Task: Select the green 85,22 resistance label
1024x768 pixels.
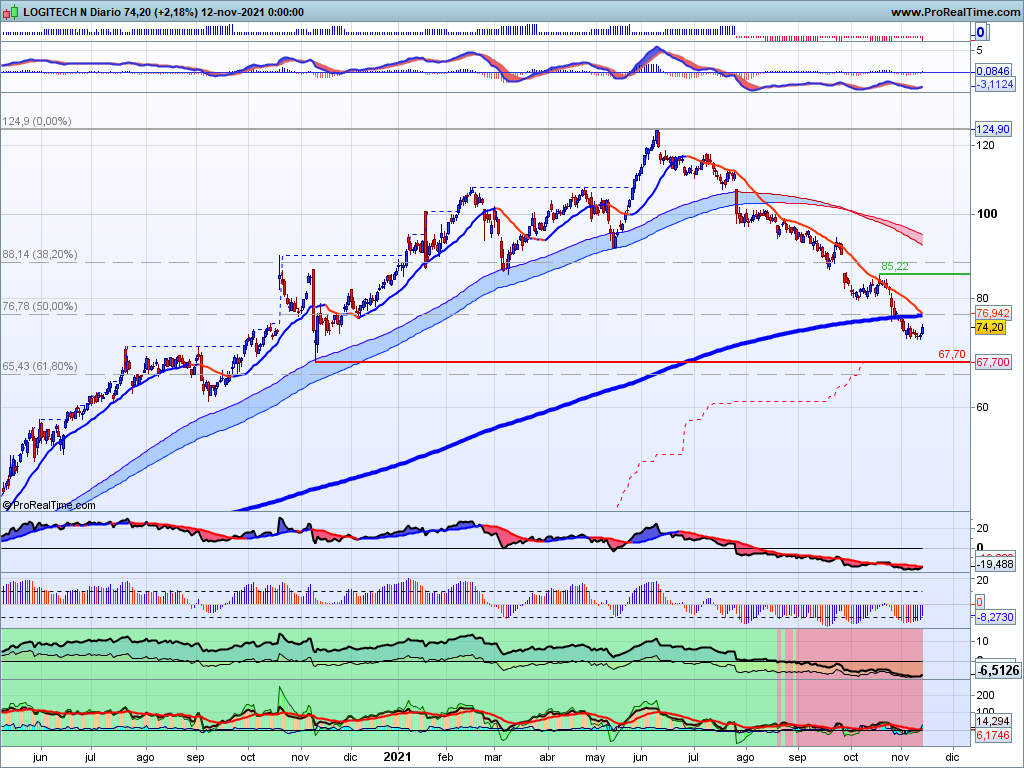Action: [x=895, y=266]
